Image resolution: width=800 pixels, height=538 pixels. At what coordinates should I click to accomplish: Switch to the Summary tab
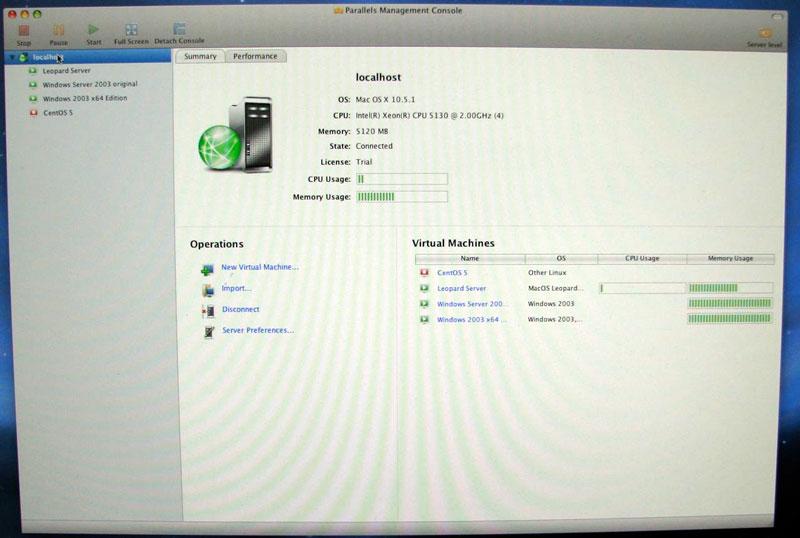(x=200, y=56)
